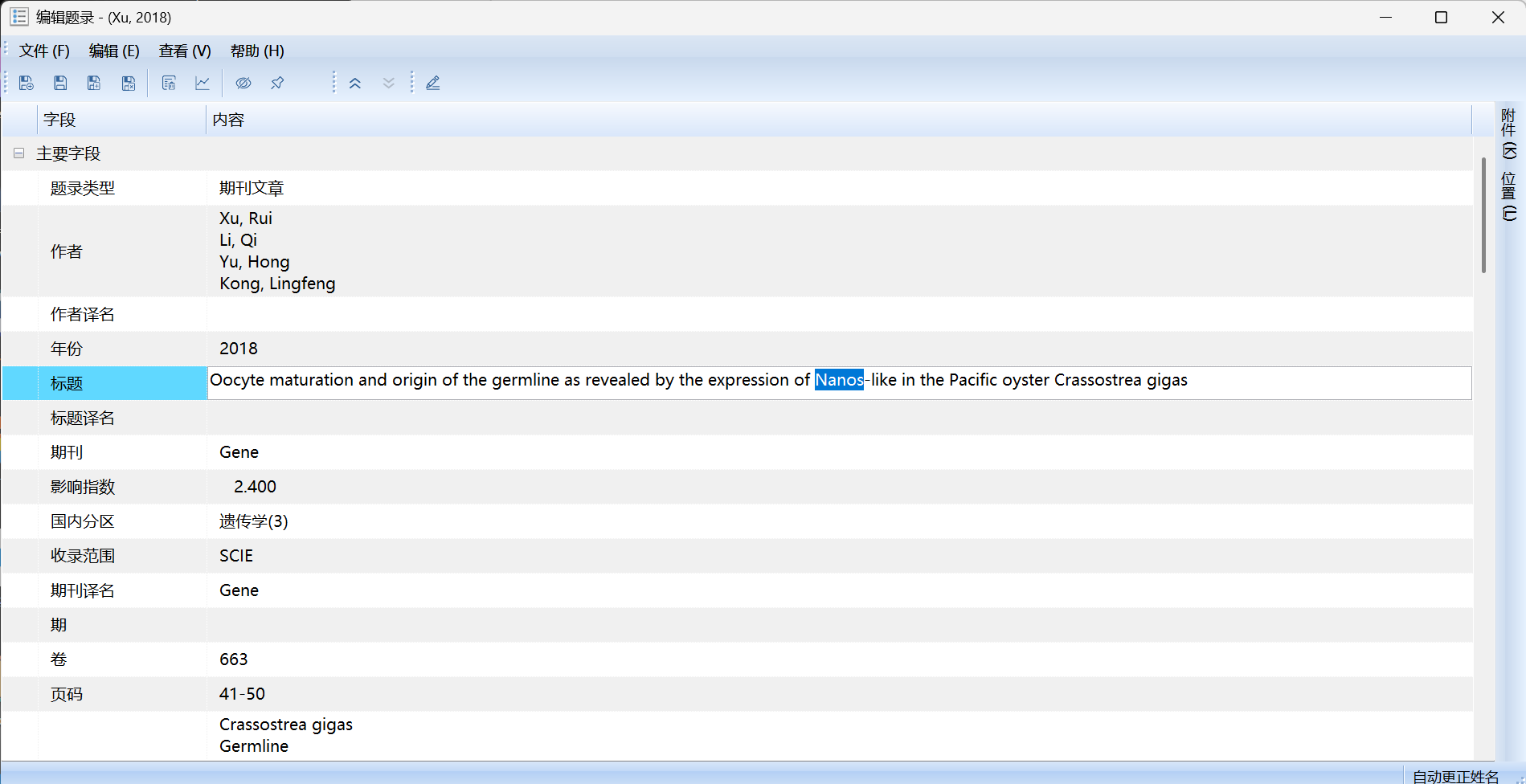Click the plain Save floppy disk icon
The width and height of the screenshot is (1526, 784).
[x=60, y=83]
